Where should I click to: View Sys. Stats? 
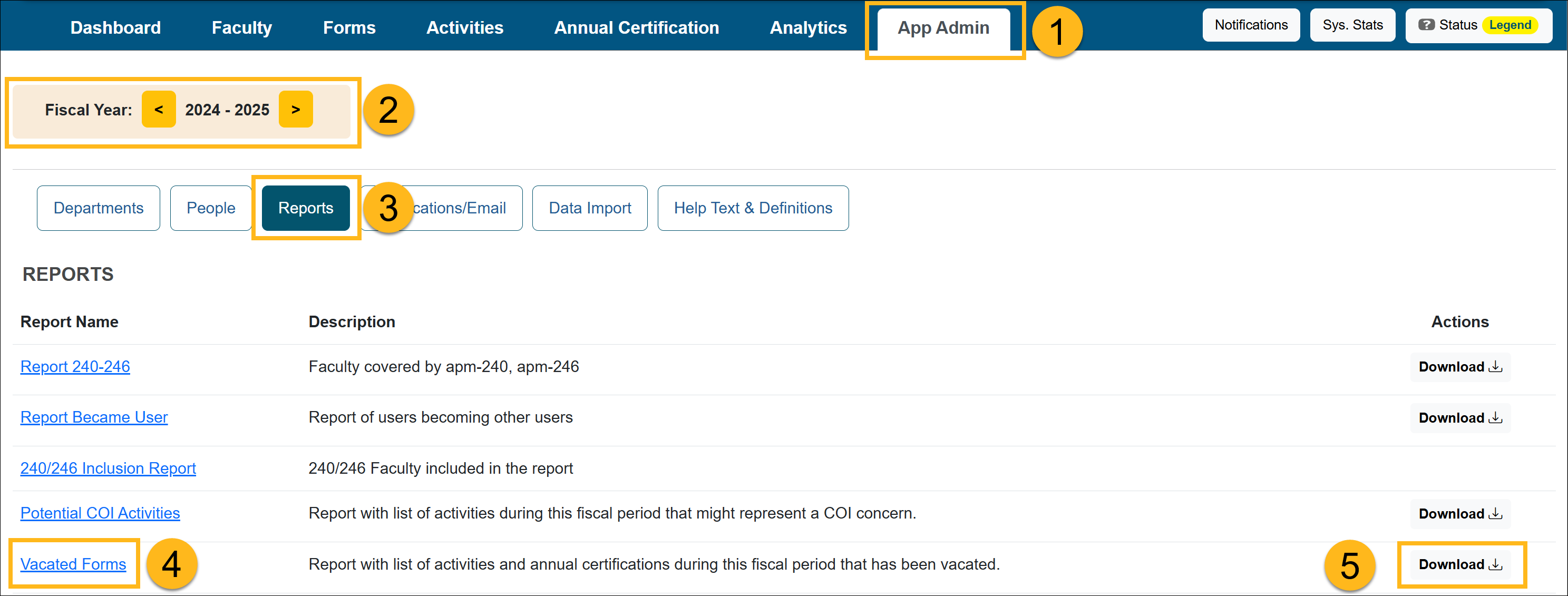tap(1352, 25)
